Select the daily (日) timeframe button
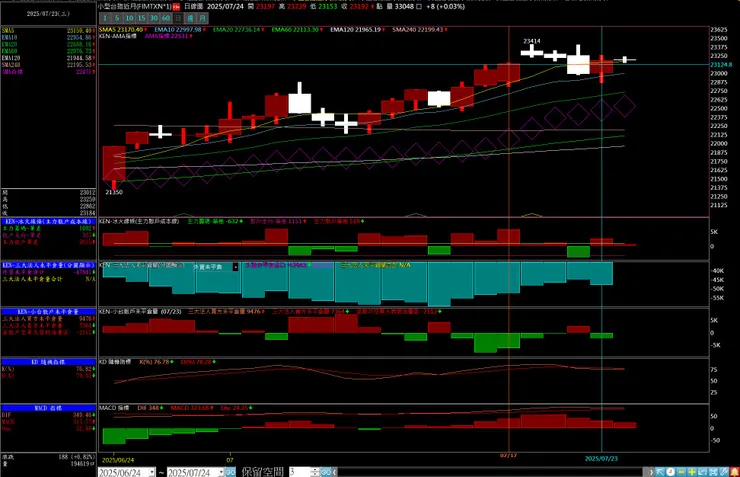Viewport: 740px width, 477px height. pos(178,18)
